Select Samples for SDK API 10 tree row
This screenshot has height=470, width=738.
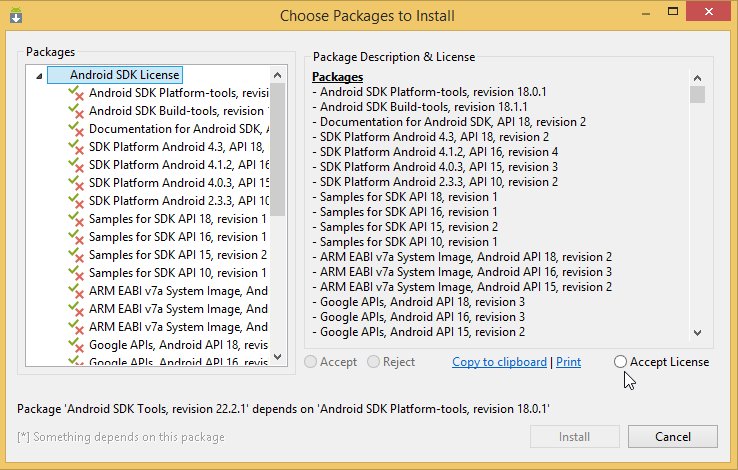[x=178, y=273]
